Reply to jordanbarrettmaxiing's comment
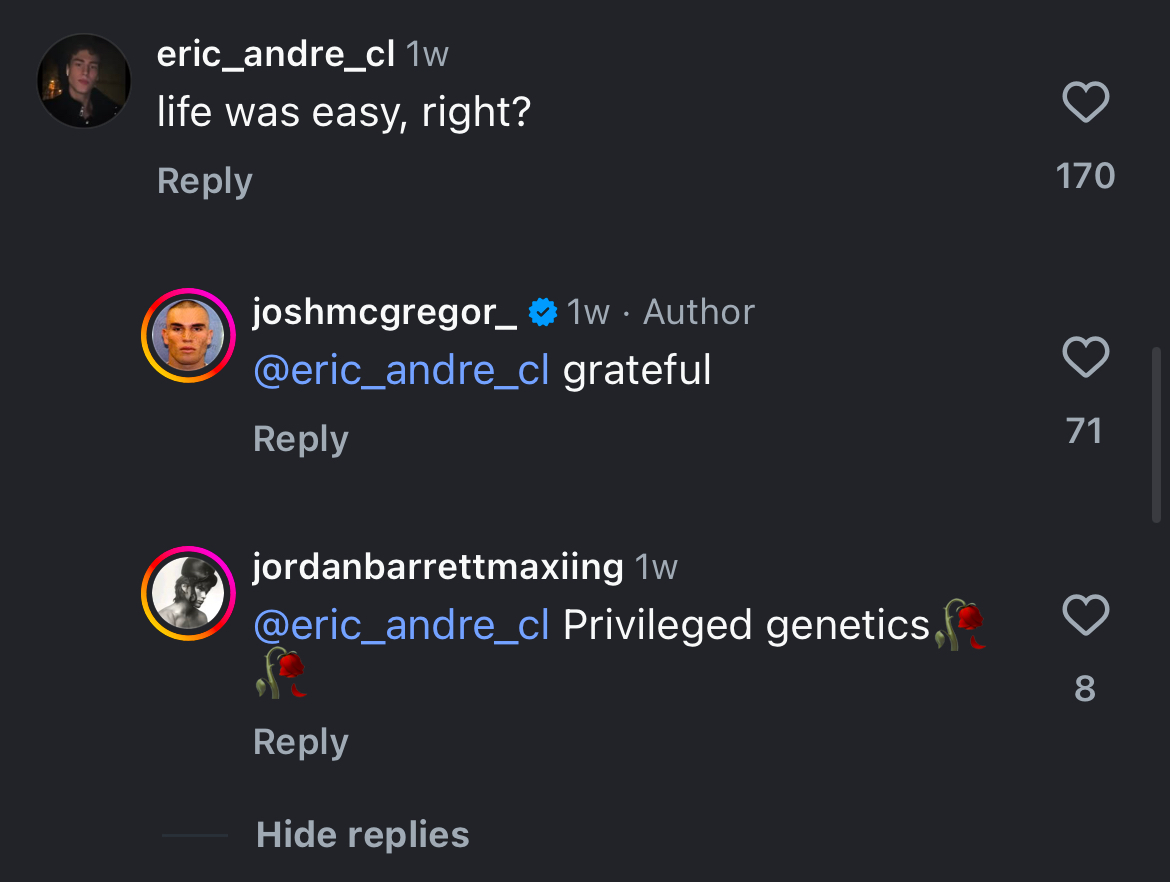This screenshot has width=1170, height=882. click(301, 742)
